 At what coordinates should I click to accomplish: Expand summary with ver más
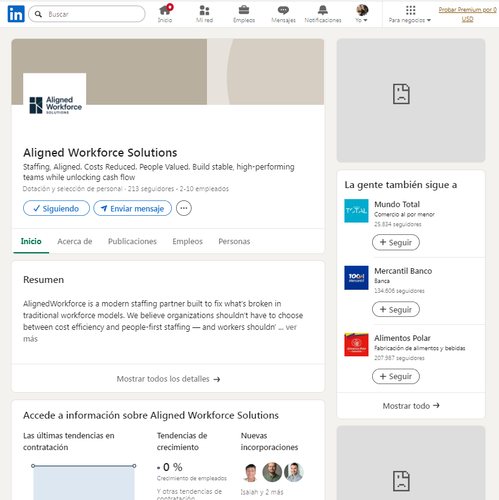click(x=291, y=327)
